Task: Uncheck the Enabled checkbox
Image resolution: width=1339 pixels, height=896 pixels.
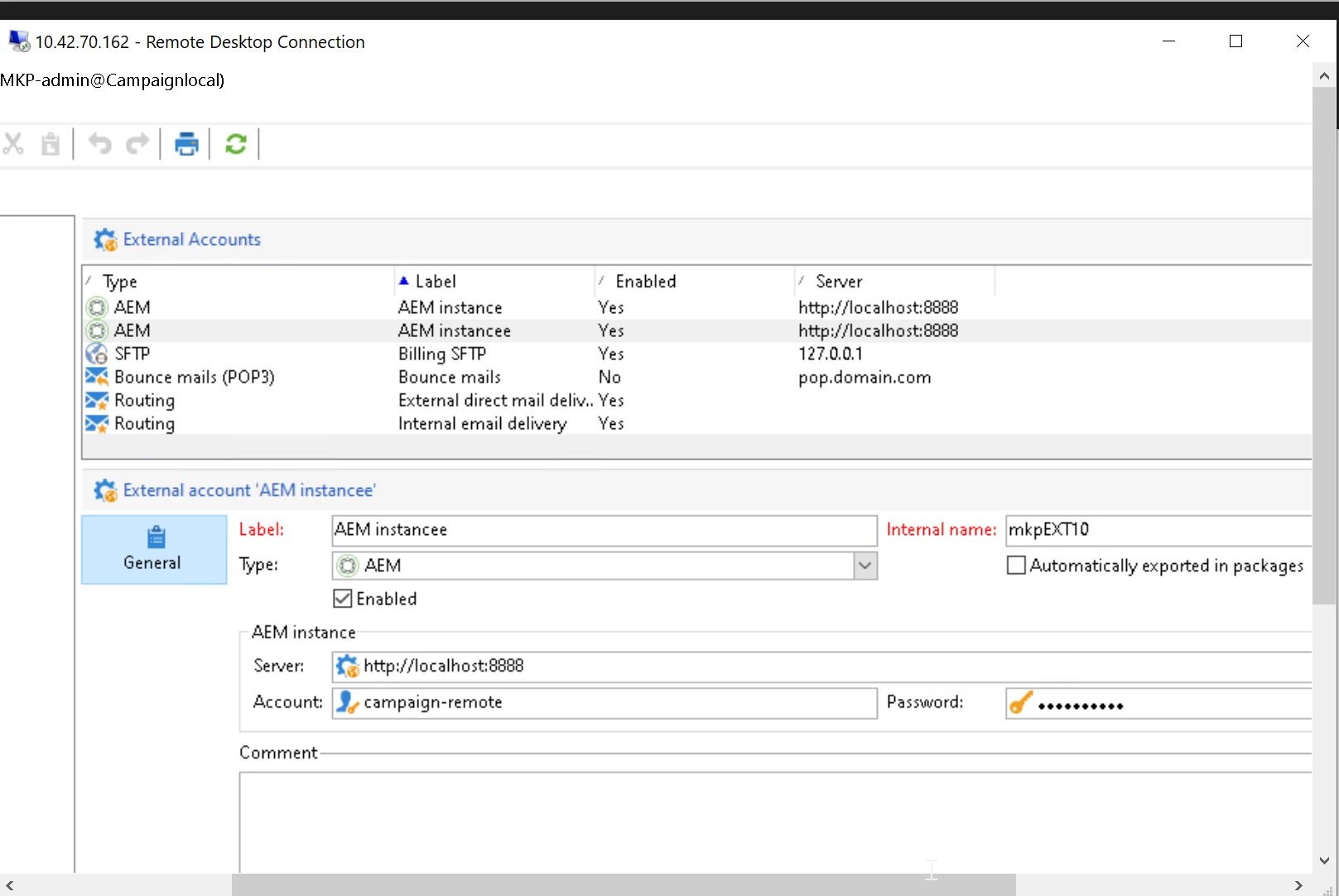Action: (x=342, y=599)
